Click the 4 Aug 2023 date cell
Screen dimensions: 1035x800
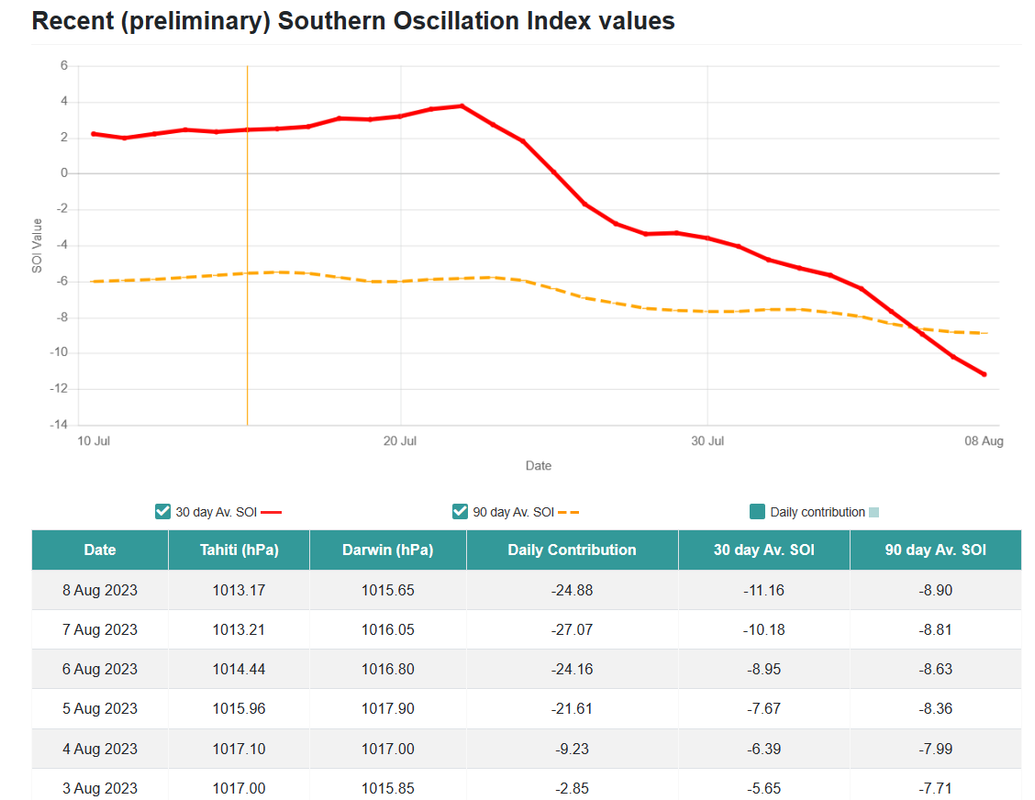(100, 749)
